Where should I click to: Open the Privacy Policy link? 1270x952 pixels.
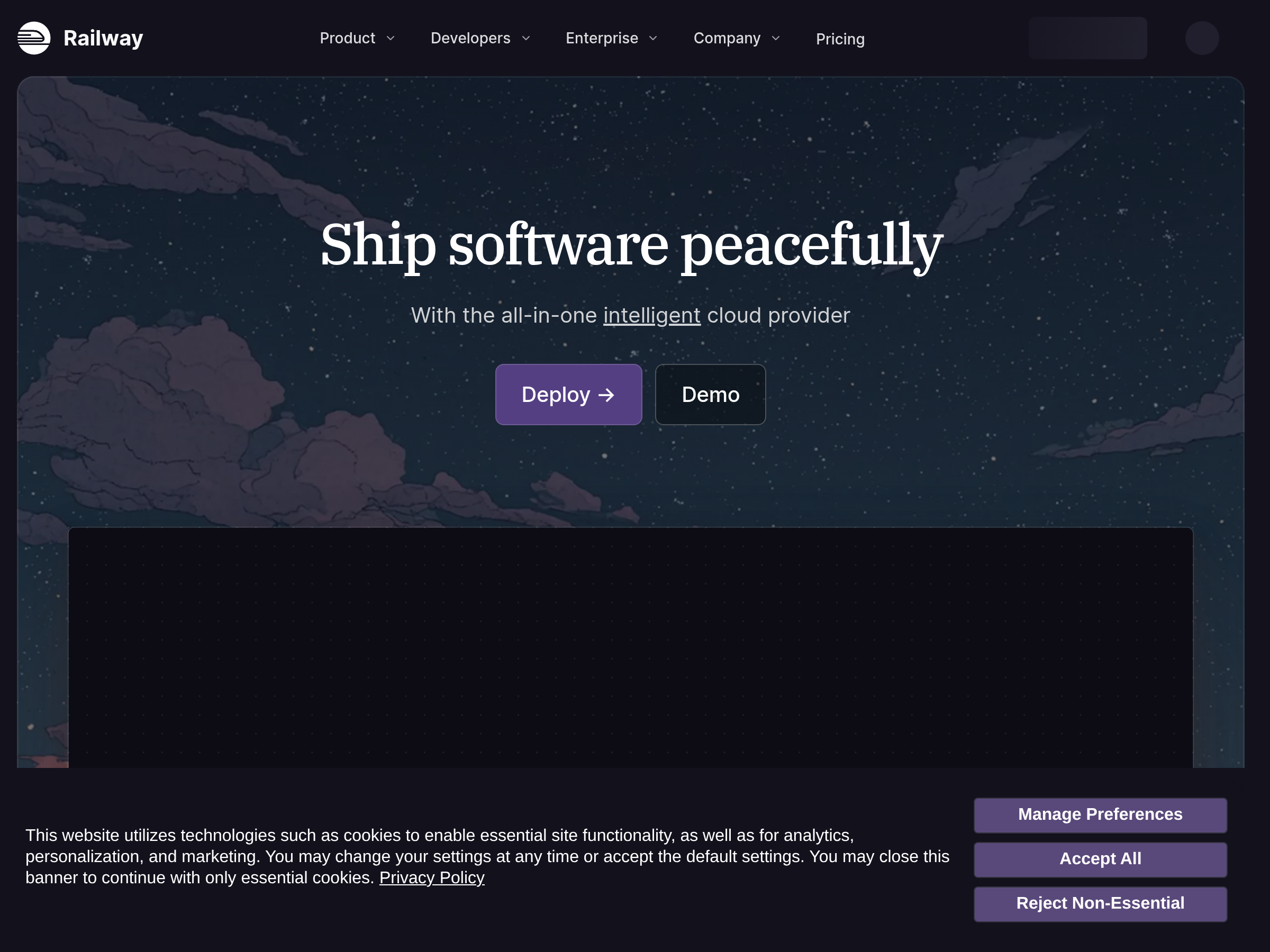[x=432, y=877]
